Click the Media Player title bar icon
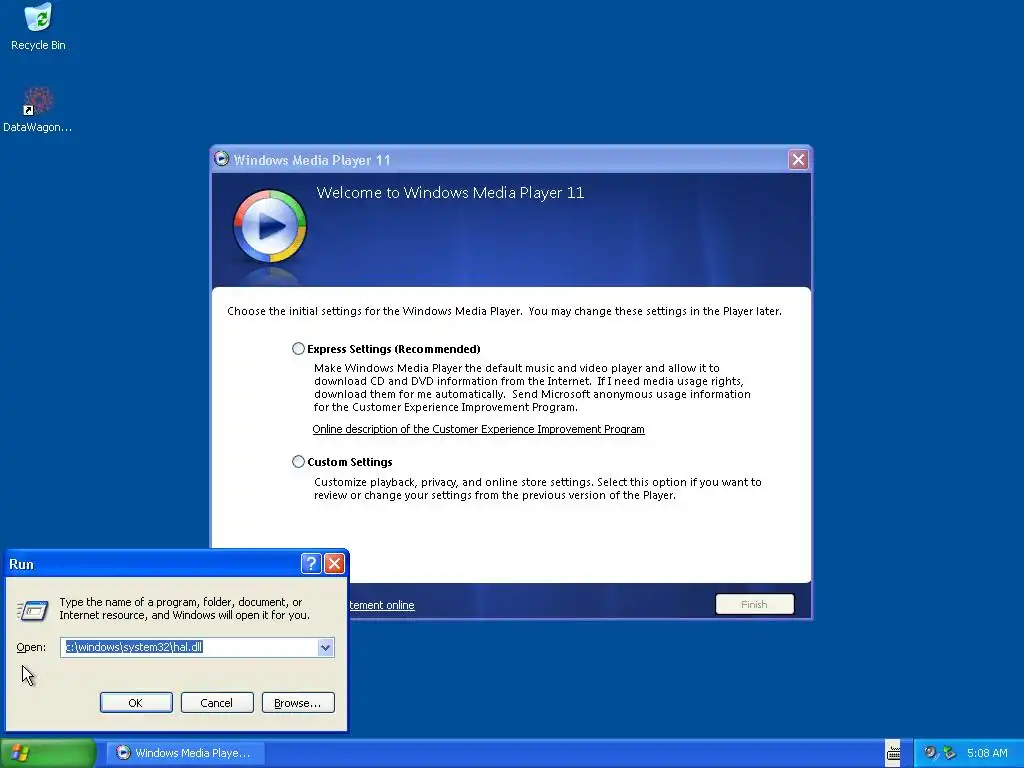This screenshot has width=1024, height=768. tap(221, 159)
